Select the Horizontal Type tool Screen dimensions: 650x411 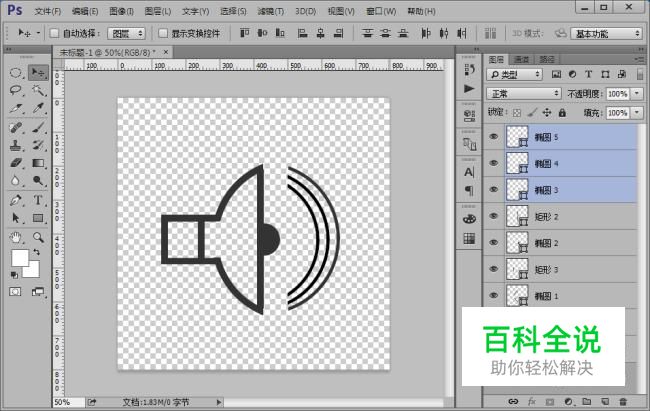(38, 200)
